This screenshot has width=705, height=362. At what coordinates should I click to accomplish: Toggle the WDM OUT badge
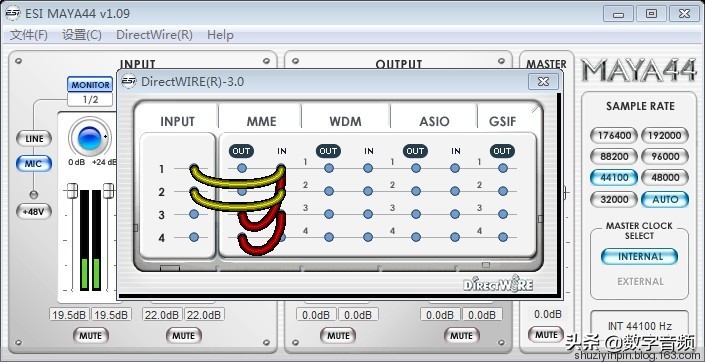coord(328,151)
